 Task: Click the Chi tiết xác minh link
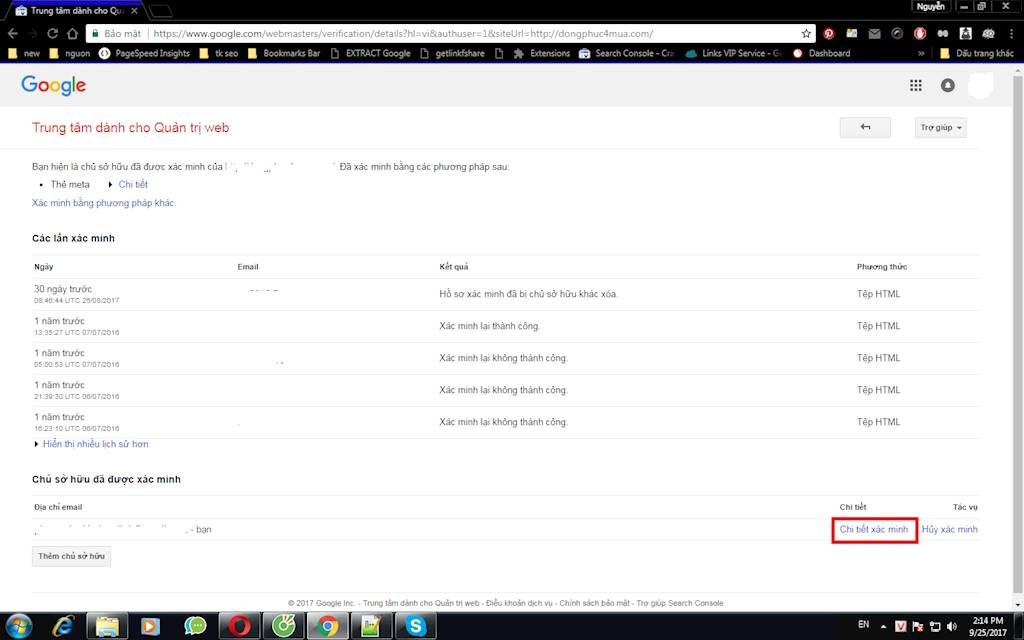(x=874, y=530)
